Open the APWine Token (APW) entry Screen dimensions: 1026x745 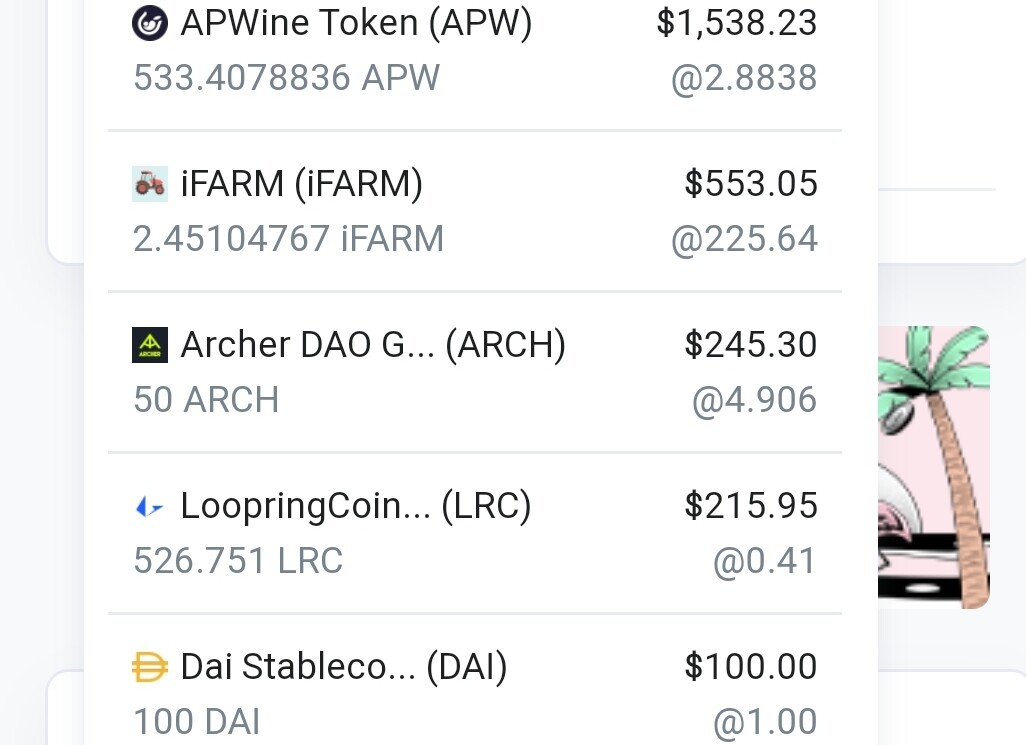[475, 50]
